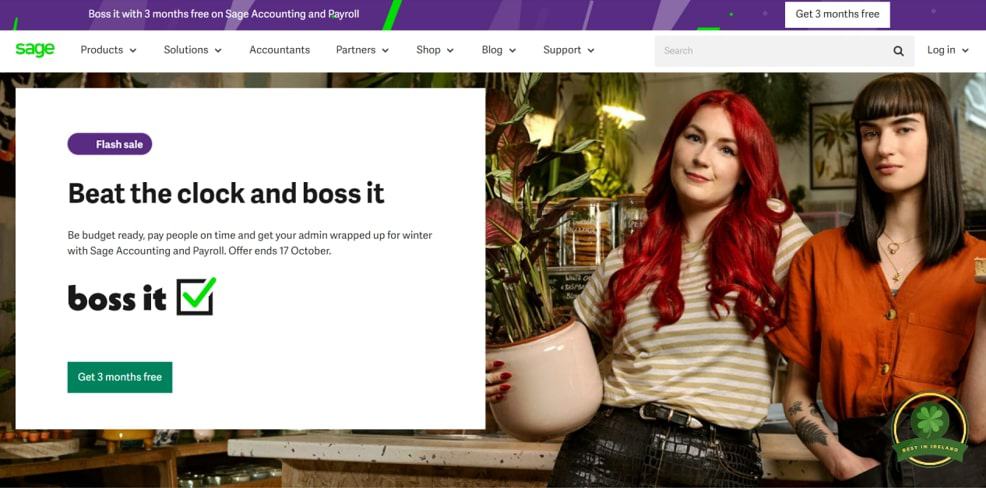Click the green Get 3 months free button

(x=119, y=377)
